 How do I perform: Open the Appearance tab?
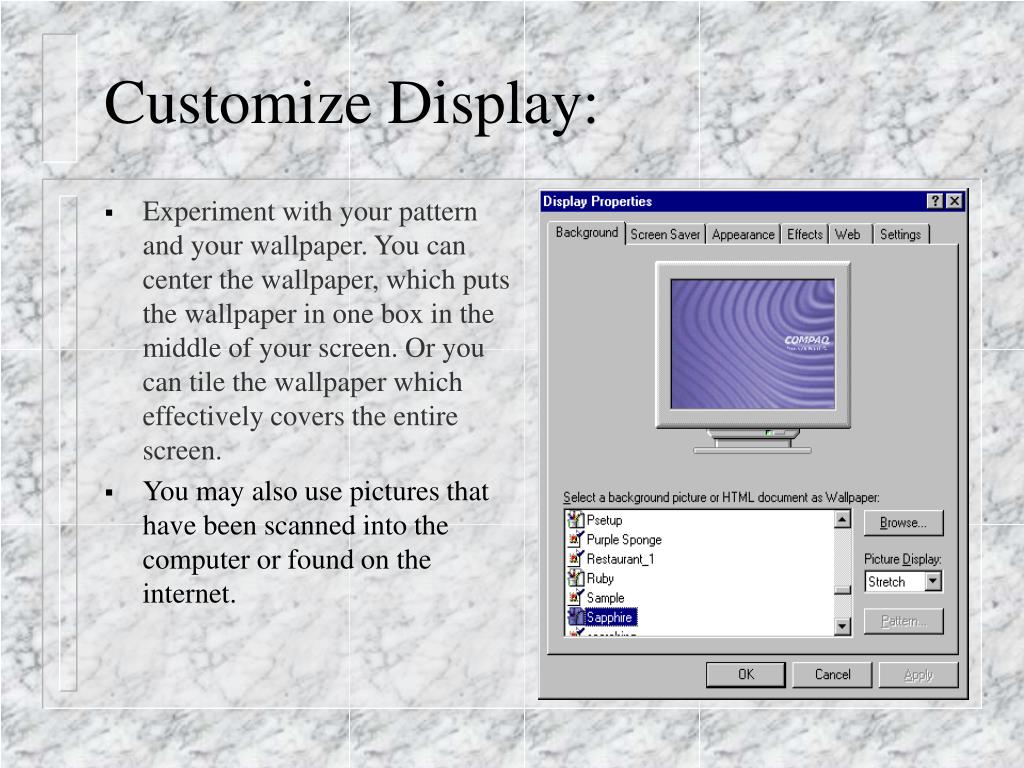(743, 234)
